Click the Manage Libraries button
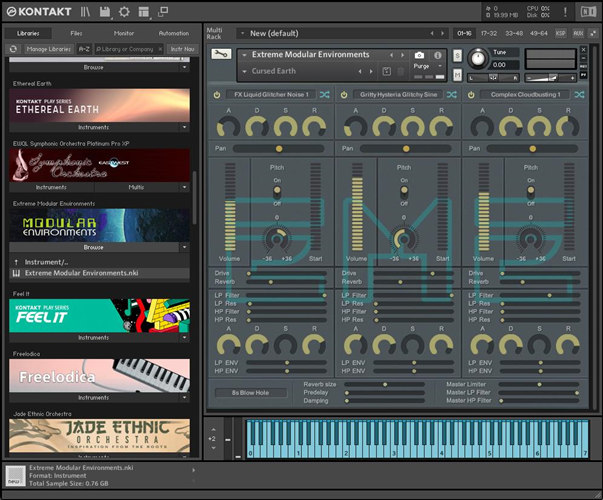 click(x=48, y=48)
